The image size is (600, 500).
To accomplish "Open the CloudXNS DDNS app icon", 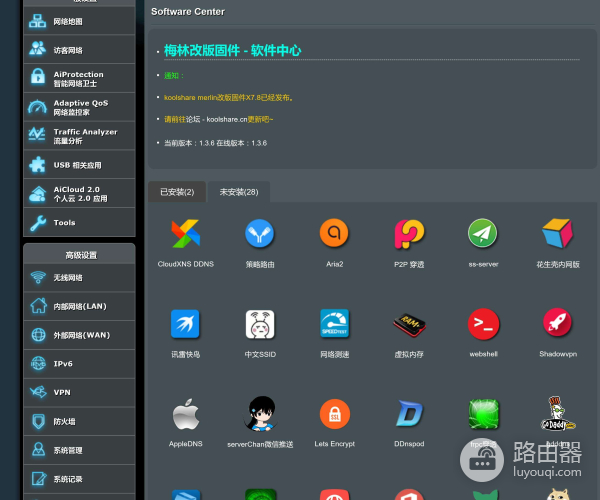I will click(185, 234).
